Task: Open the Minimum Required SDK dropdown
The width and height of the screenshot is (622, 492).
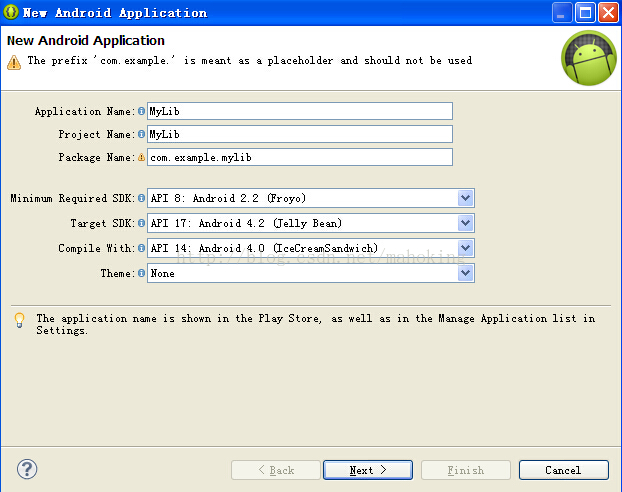Action: click(x=466, y=198)
